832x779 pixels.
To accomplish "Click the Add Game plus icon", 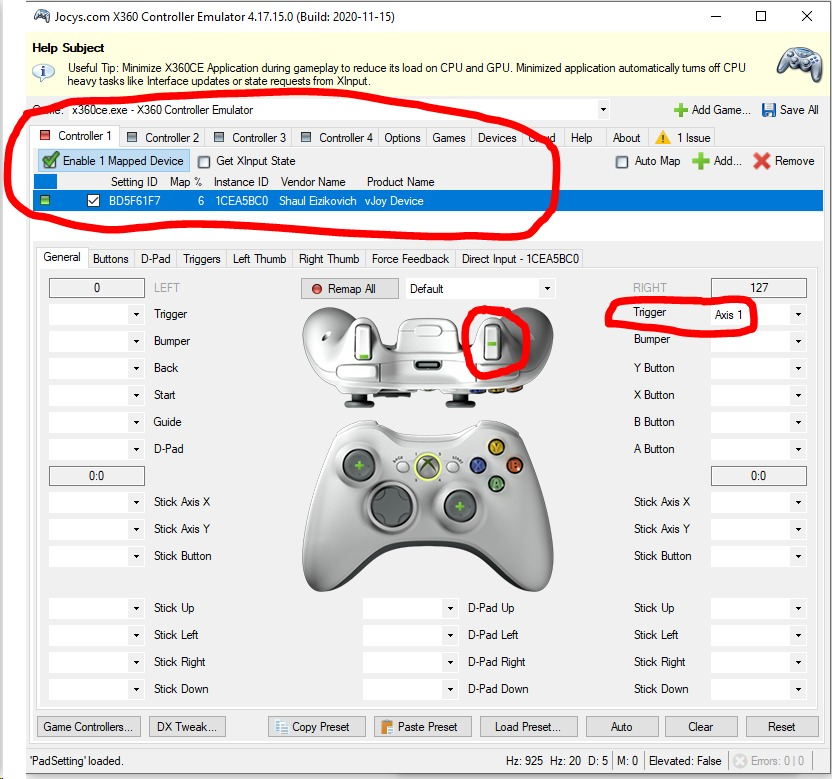I will pos(680,110).
